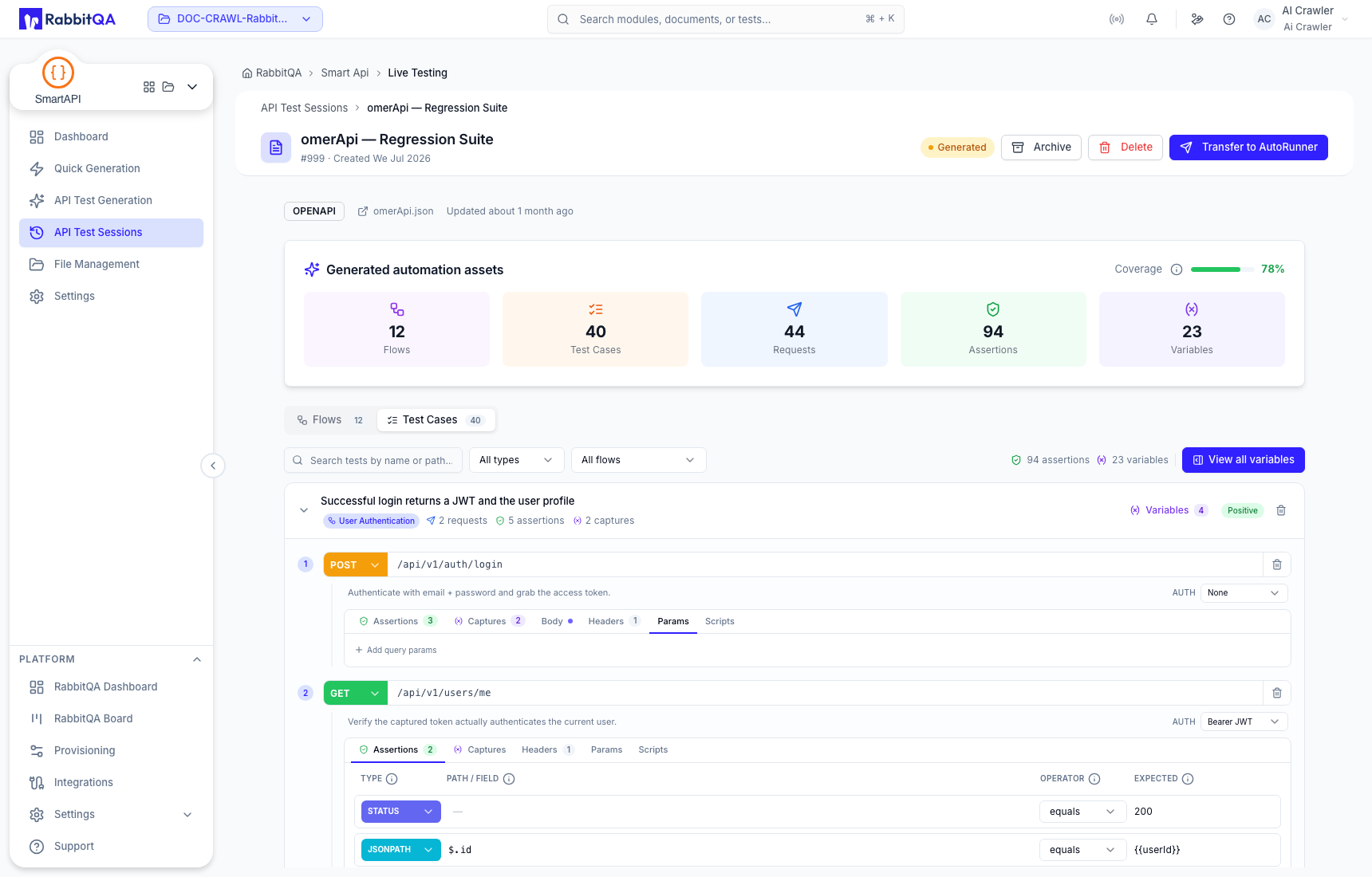Click the home icon in breadcrumb
Image resolution: width=1372 pixels, height=877 pixels.
coord(247,73)
